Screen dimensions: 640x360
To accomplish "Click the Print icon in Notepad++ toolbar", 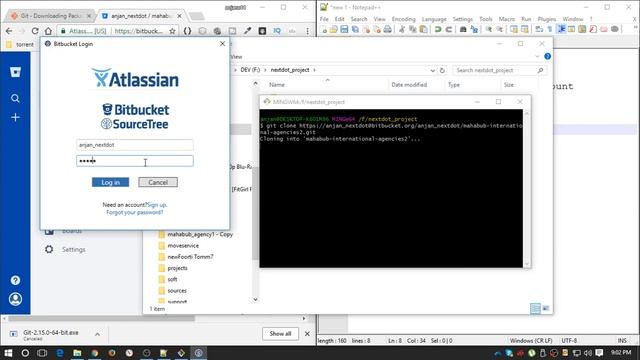I will (x=387, y=29).
